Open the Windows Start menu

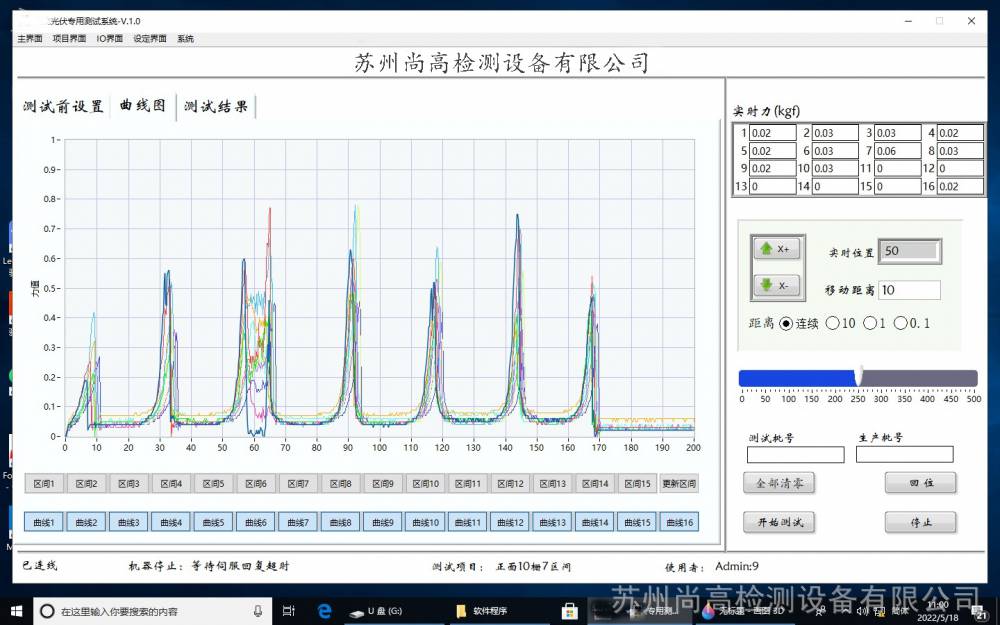(x=16, y=611)
